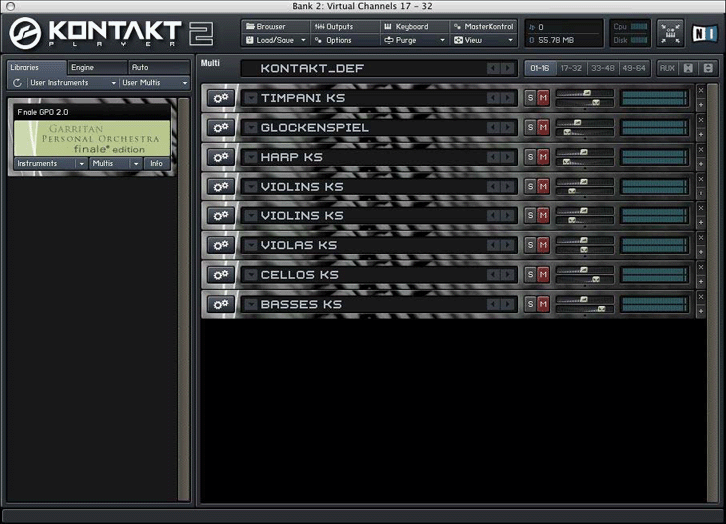Open the GPO Instruments dropdown

pyautogui.click(x=50, y=163)
